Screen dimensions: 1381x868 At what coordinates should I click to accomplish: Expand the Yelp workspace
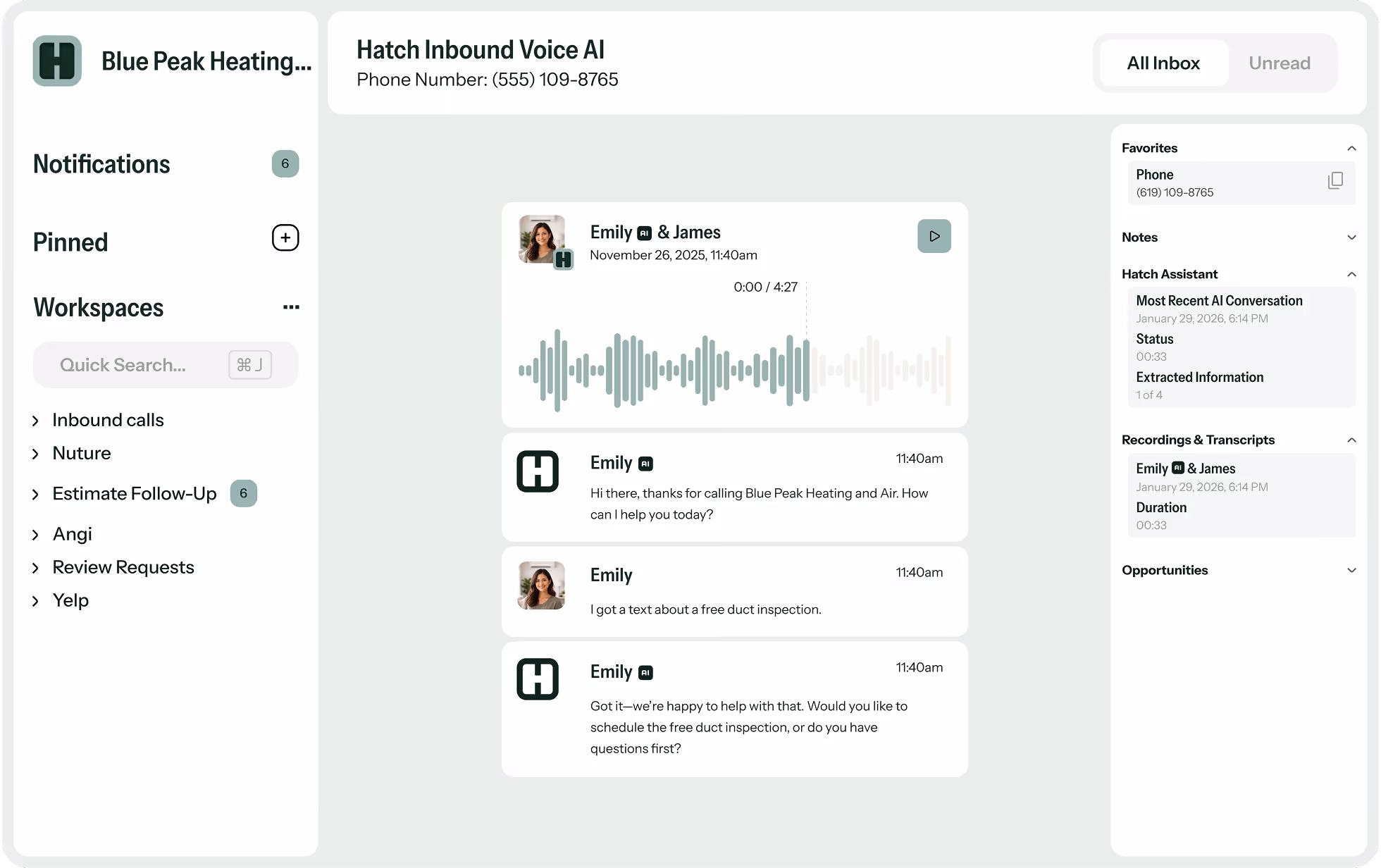click(61, 600)
